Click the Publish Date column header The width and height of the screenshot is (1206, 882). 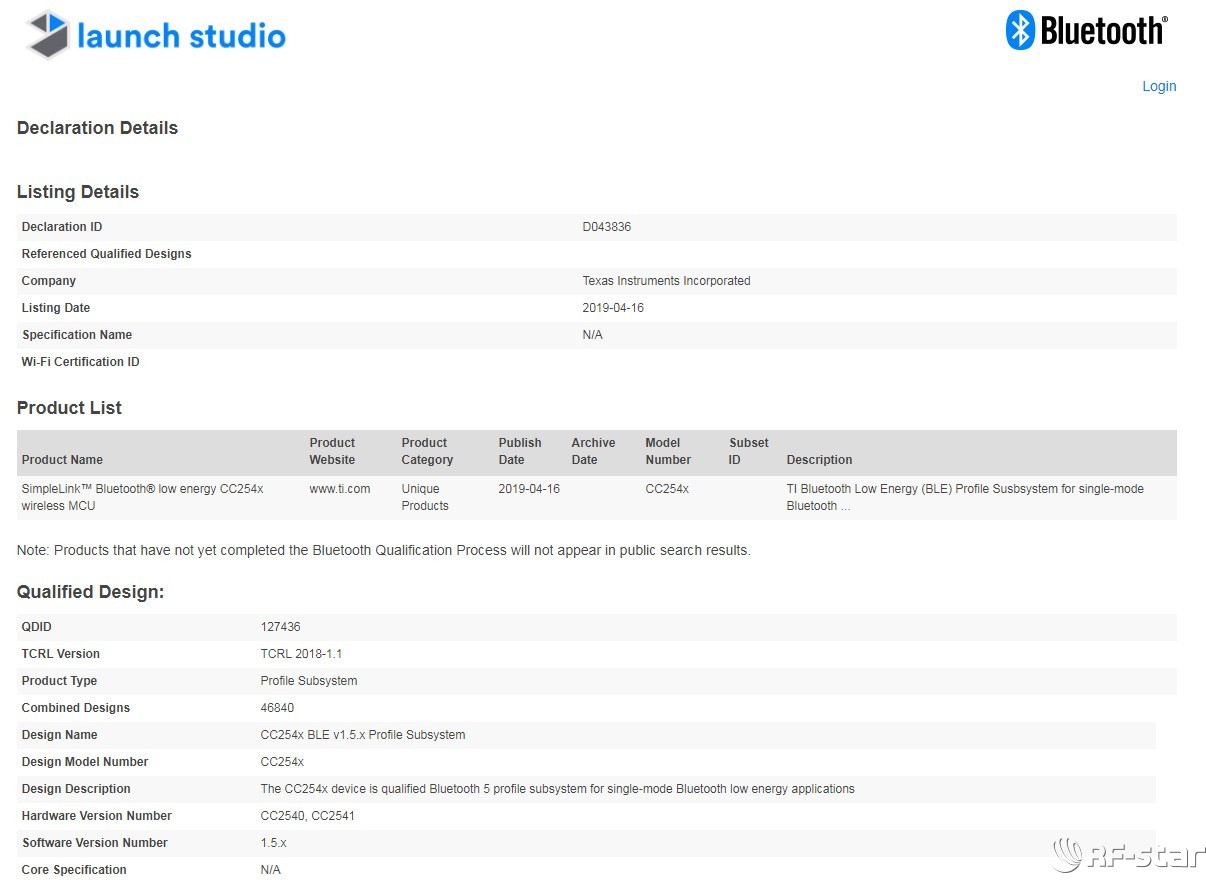tap(520, 451)
